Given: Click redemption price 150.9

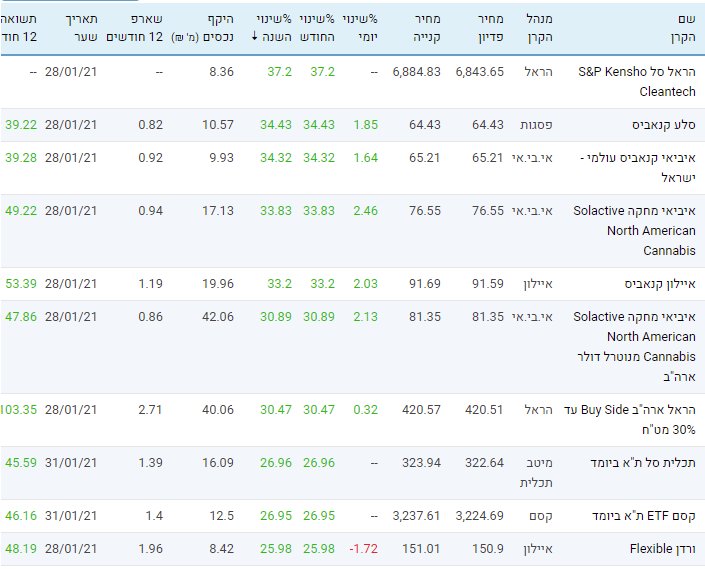Looking at the screenshot, I should pos(488,549).
